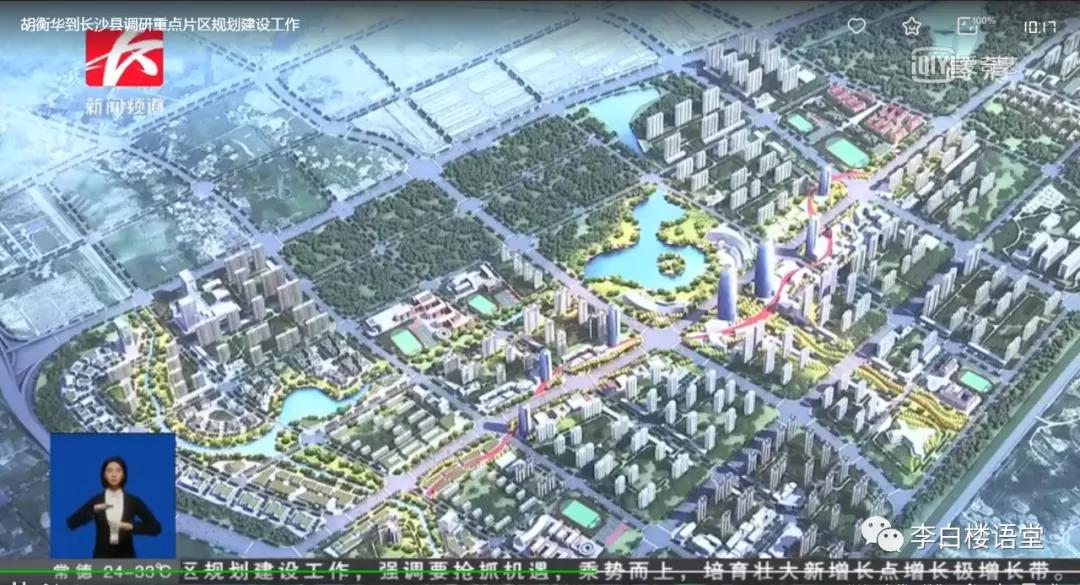This screenshot has width=1080, height=585.
Task: Tap the star favorite icon
Action: [912, 26]
